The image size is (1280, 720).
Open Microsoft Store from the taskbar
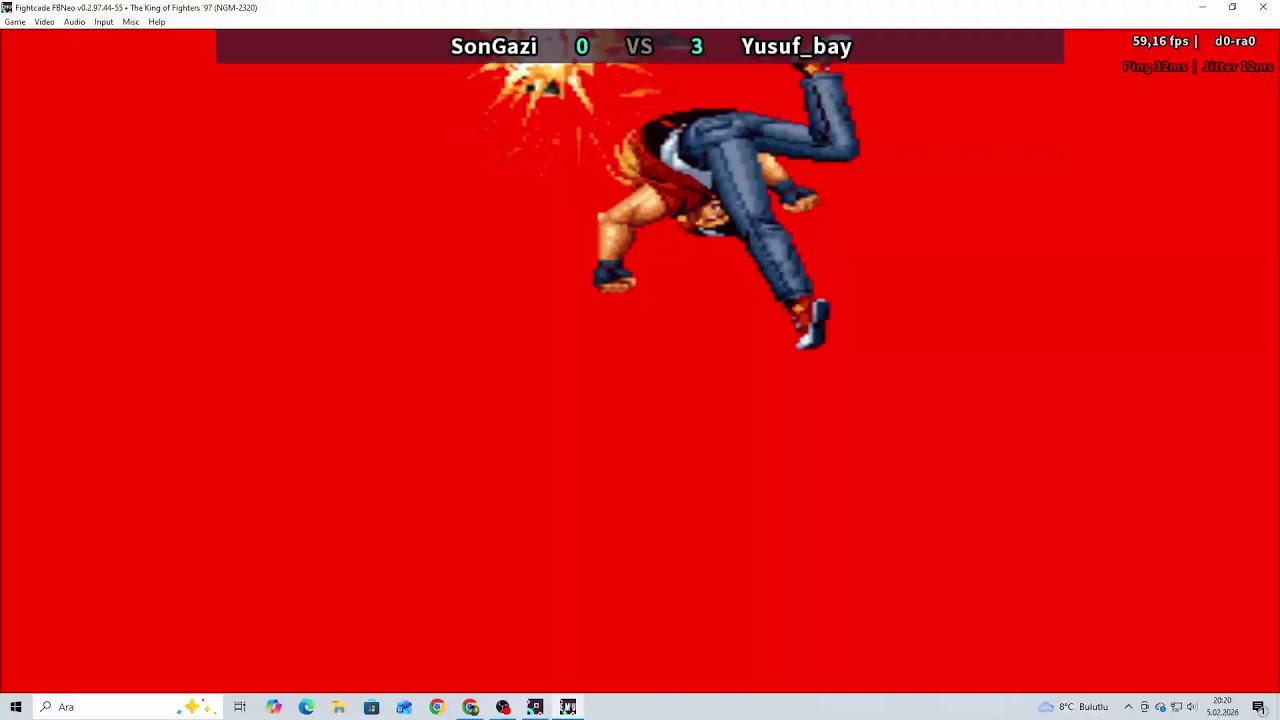[371, 707]
